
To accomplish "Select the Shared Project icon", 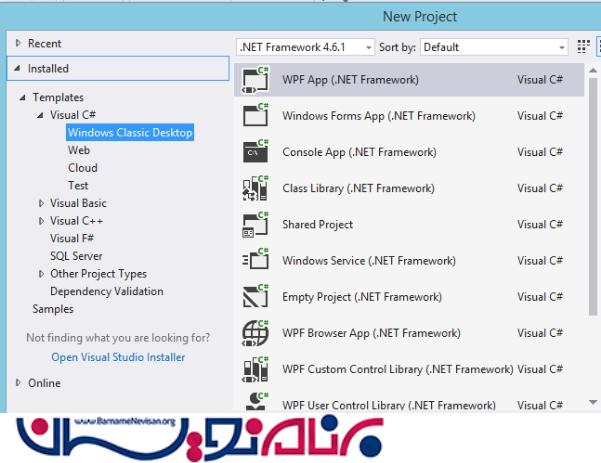I will [x=256, y=224].
